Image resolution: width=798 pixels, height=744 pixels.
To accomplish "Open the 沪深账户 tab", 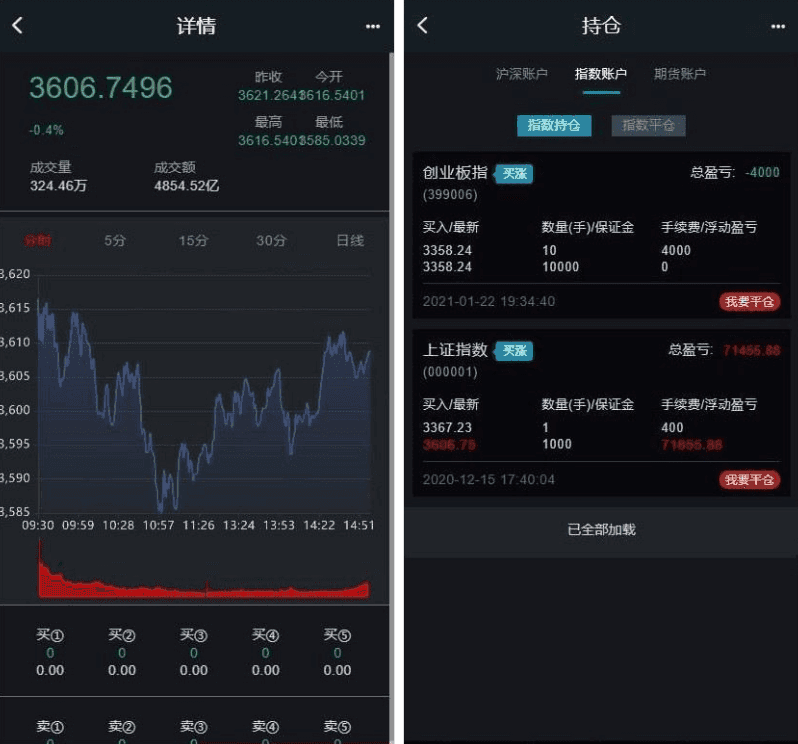I will point(522,74).
